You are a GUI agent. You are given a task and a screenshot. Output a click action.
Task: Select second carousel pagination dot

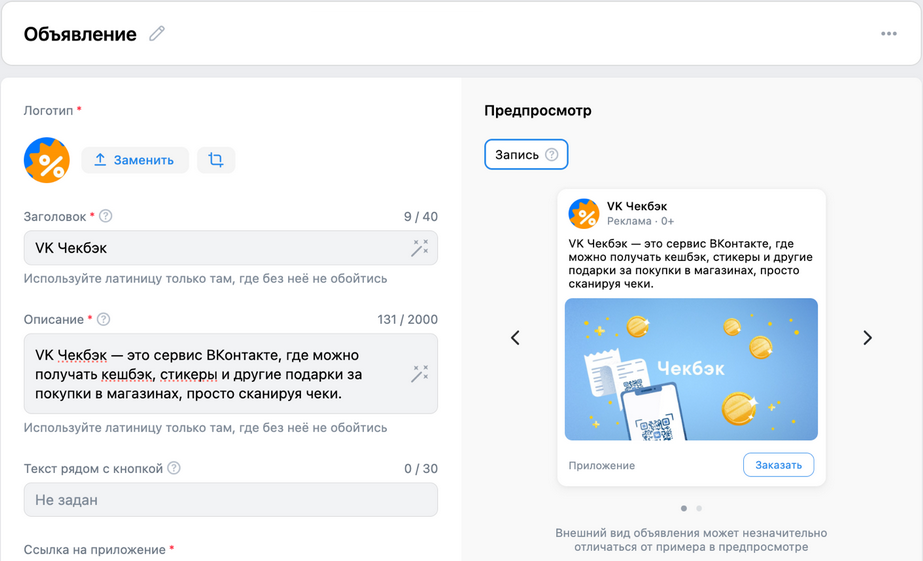[x=699, y=508]
